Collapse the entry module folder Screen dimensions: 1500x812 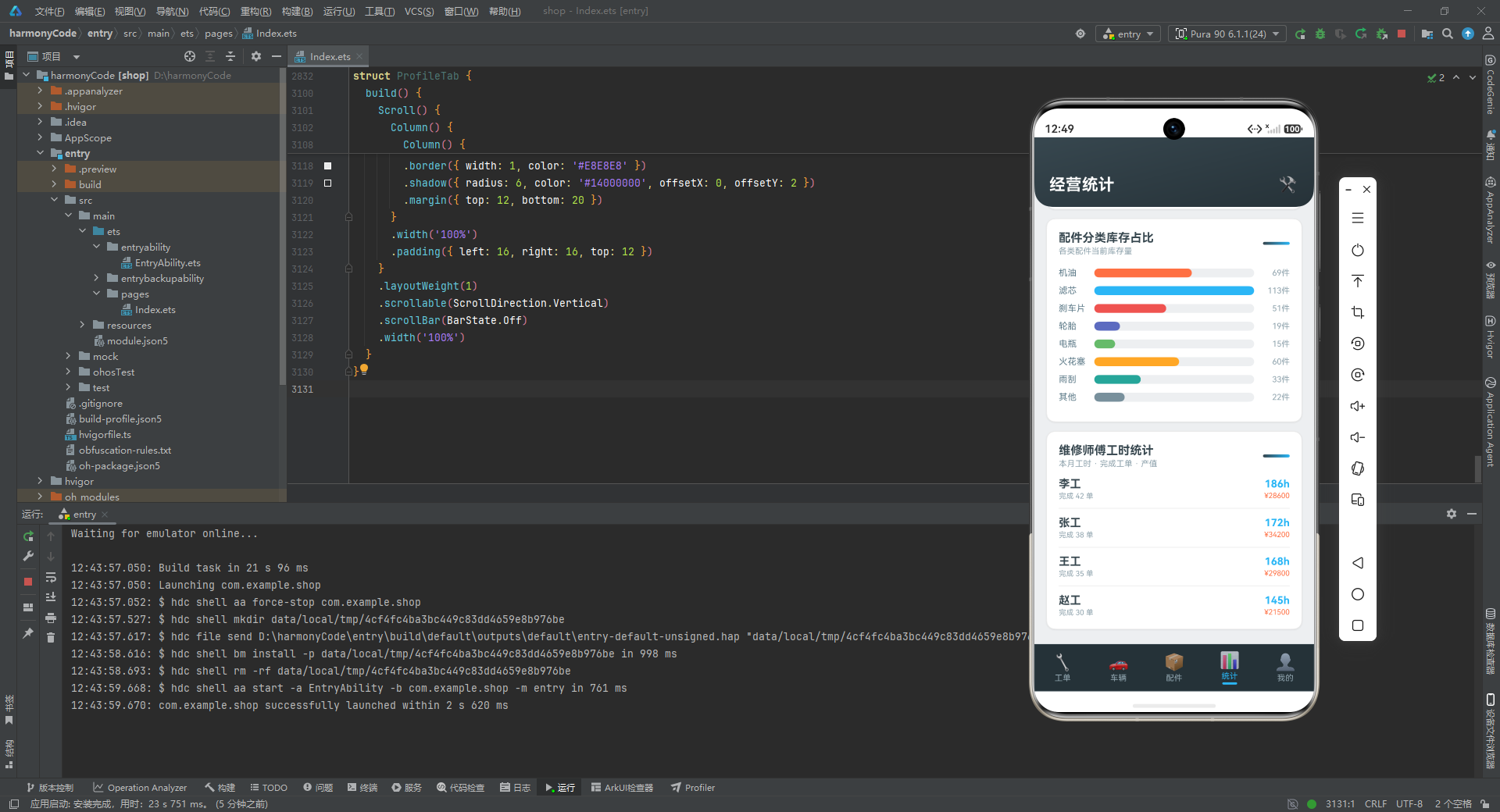pos(40,153)
